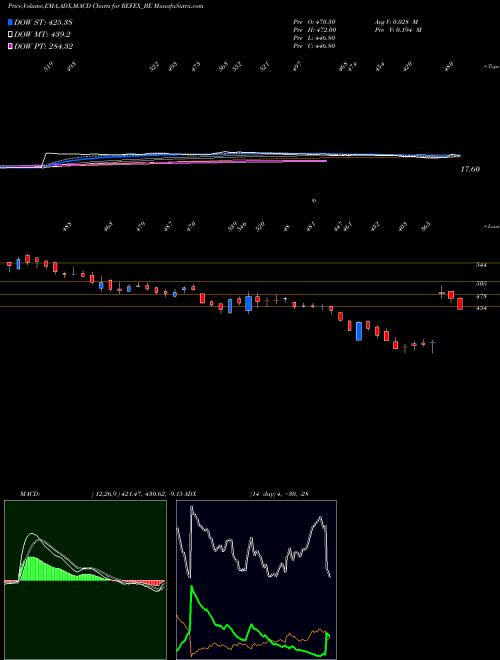Screen dimensions: 500x660
Task: Click the 'Pre V: 0.194 M' value
Action: (397, 30)
